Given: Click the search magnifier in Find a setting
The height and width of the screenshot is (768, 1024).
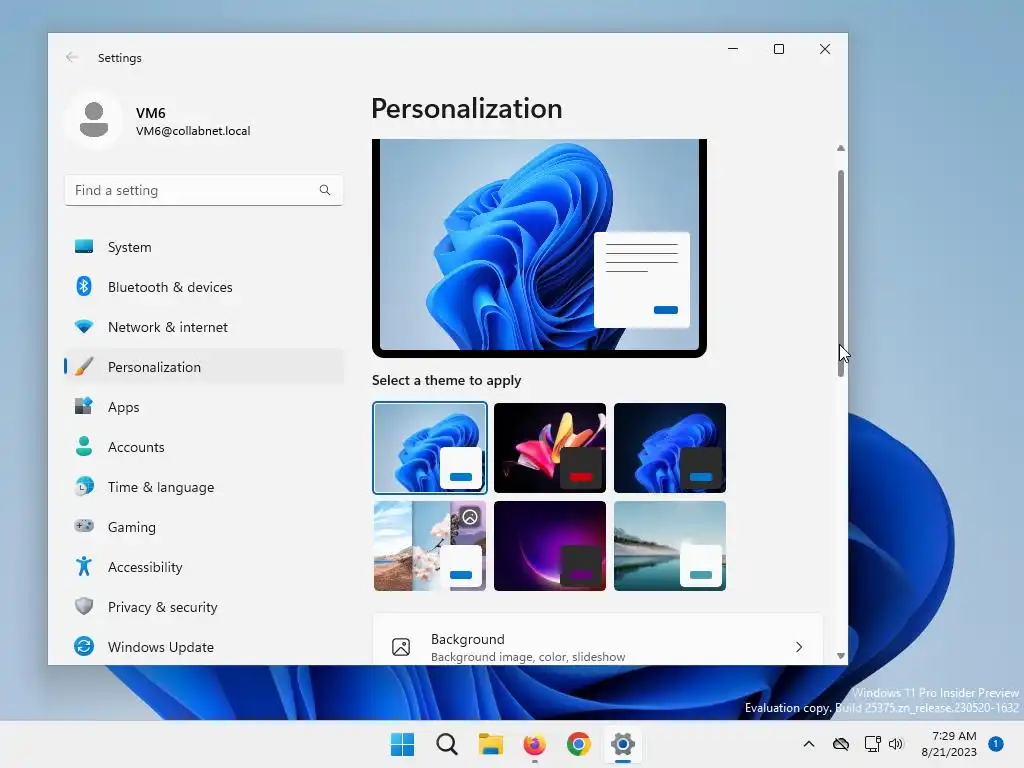Looking at the screenshot, I should [325, 190].
